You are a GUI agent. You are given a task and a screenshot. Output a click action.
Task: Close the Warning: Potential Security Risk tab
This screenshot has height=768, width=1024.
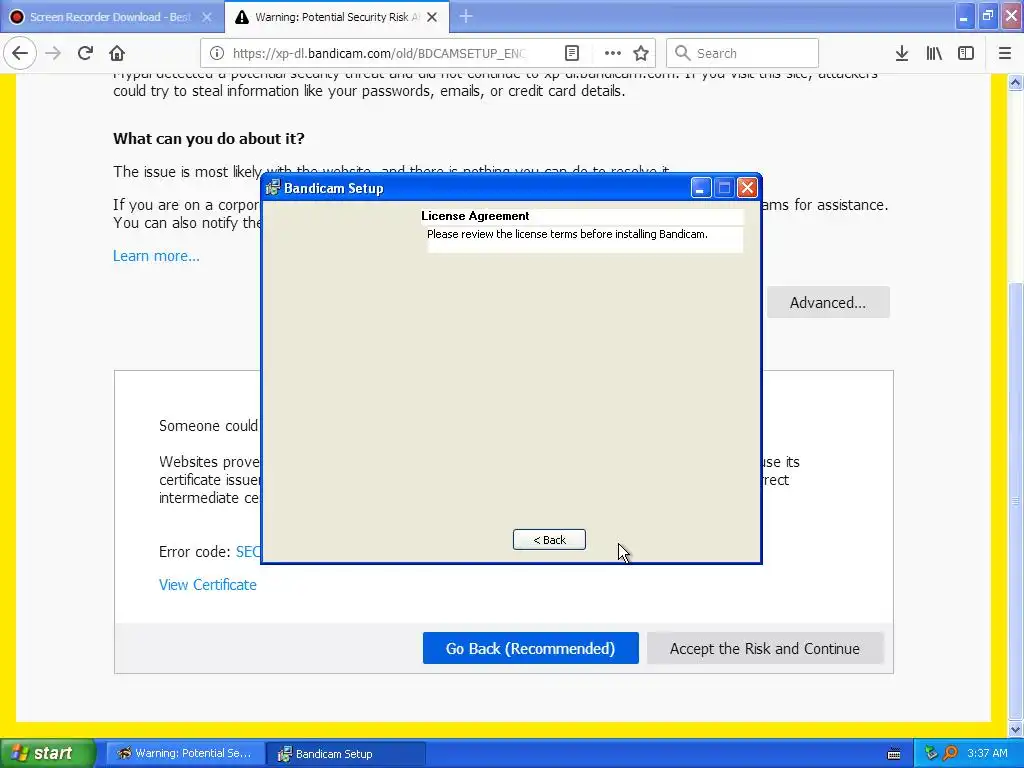pyautogui.click(x=432, y=17)
